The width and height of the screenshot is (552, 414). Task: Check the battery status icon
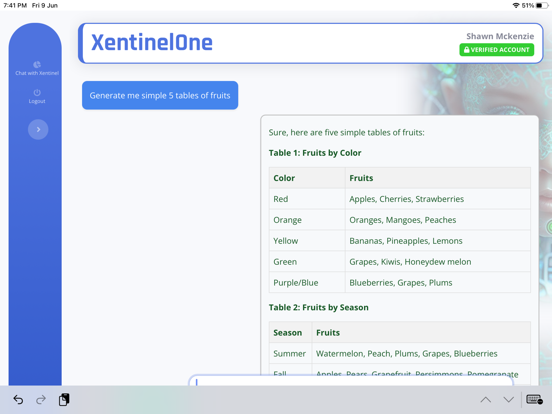tap(542, 5)
